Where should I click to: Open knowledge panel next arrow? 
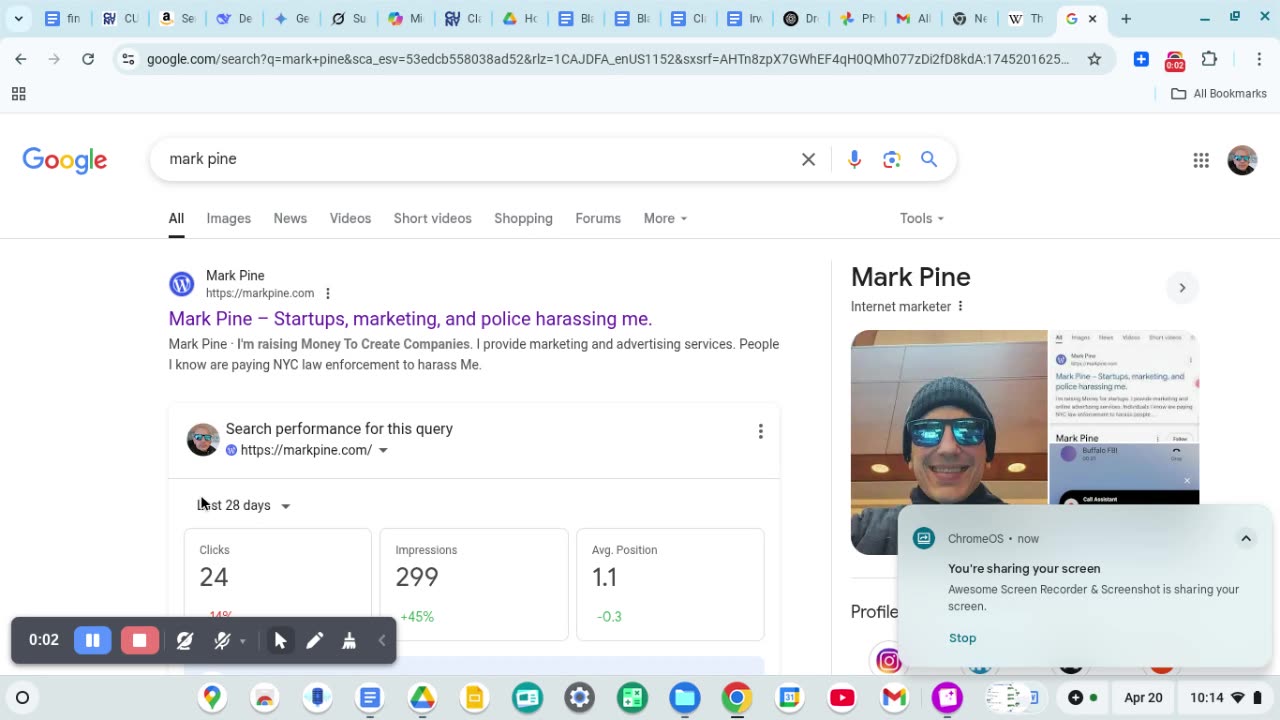[x=1182, y=288]
